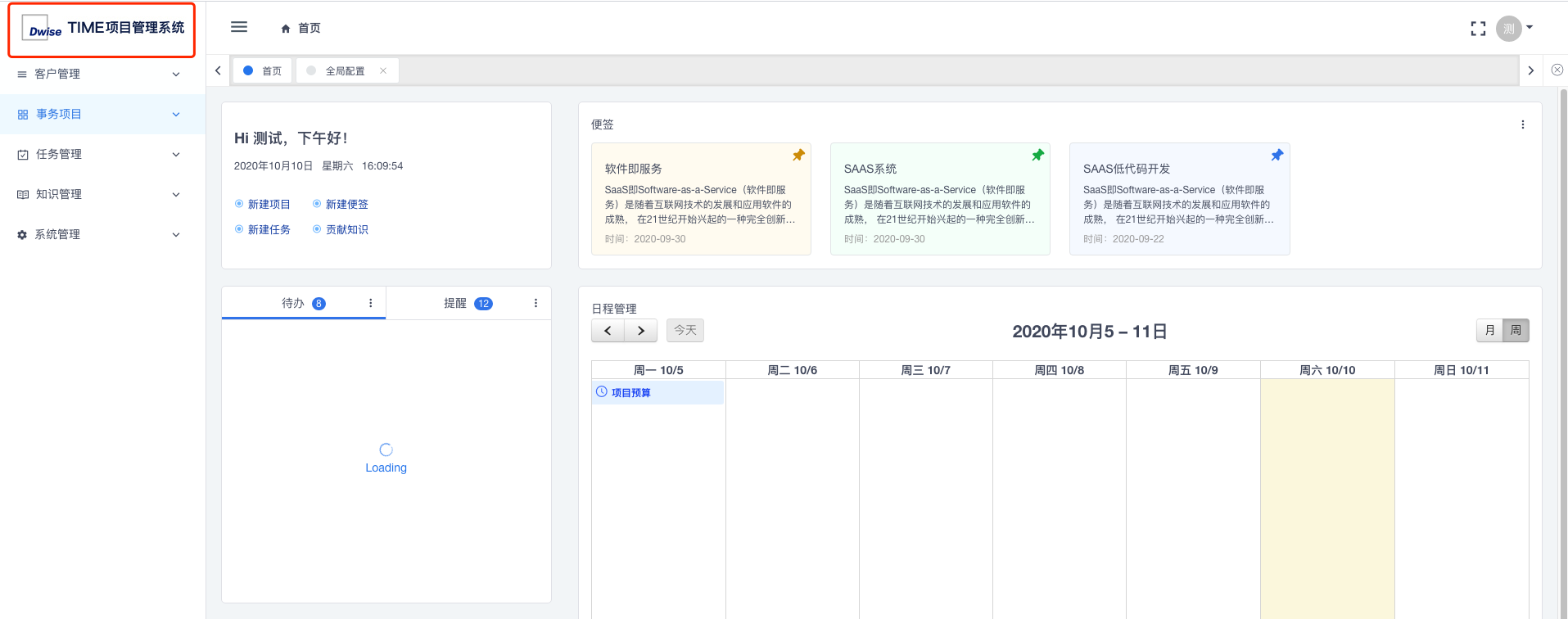
Task: Click the 新建项目 bullet icon
Action: coord(239,204)
